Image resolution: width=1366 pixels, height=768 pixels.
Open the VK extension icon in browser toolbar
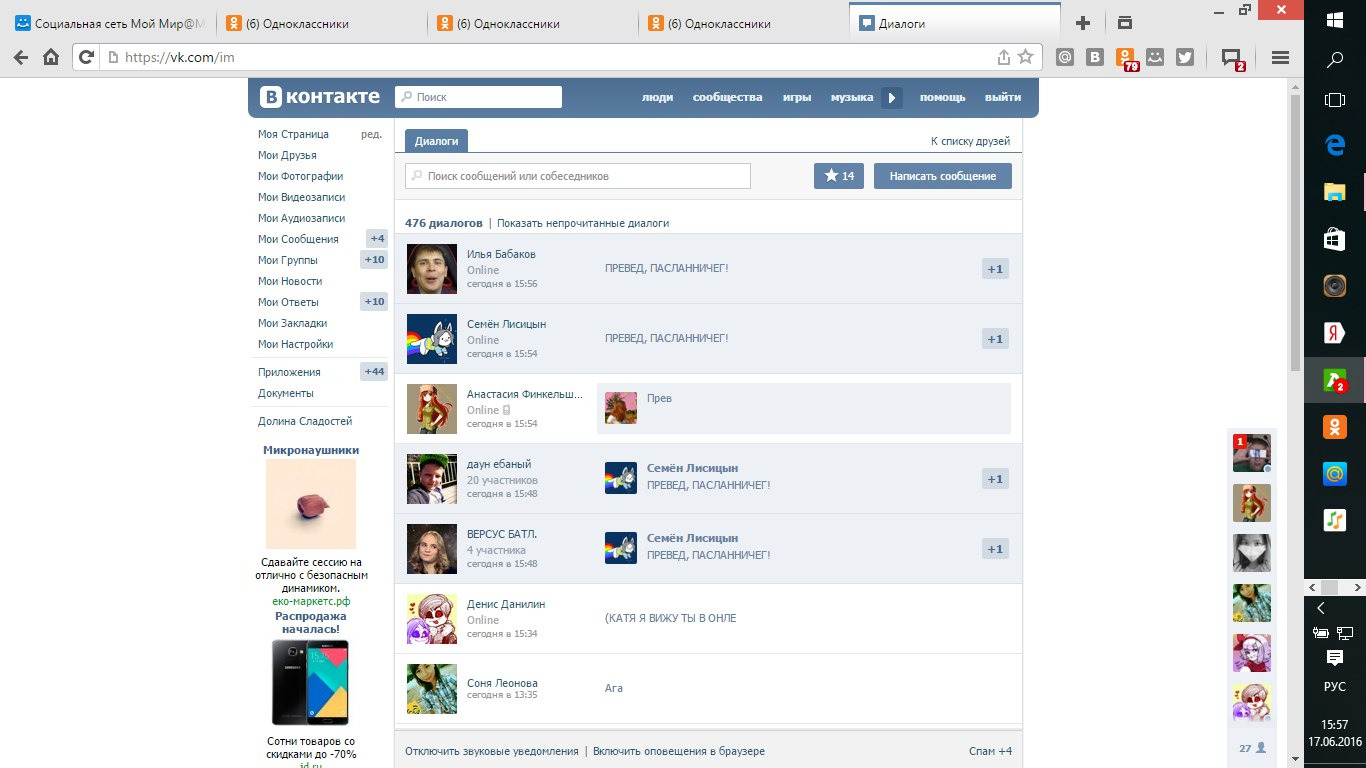click(x=1095, y=57)
